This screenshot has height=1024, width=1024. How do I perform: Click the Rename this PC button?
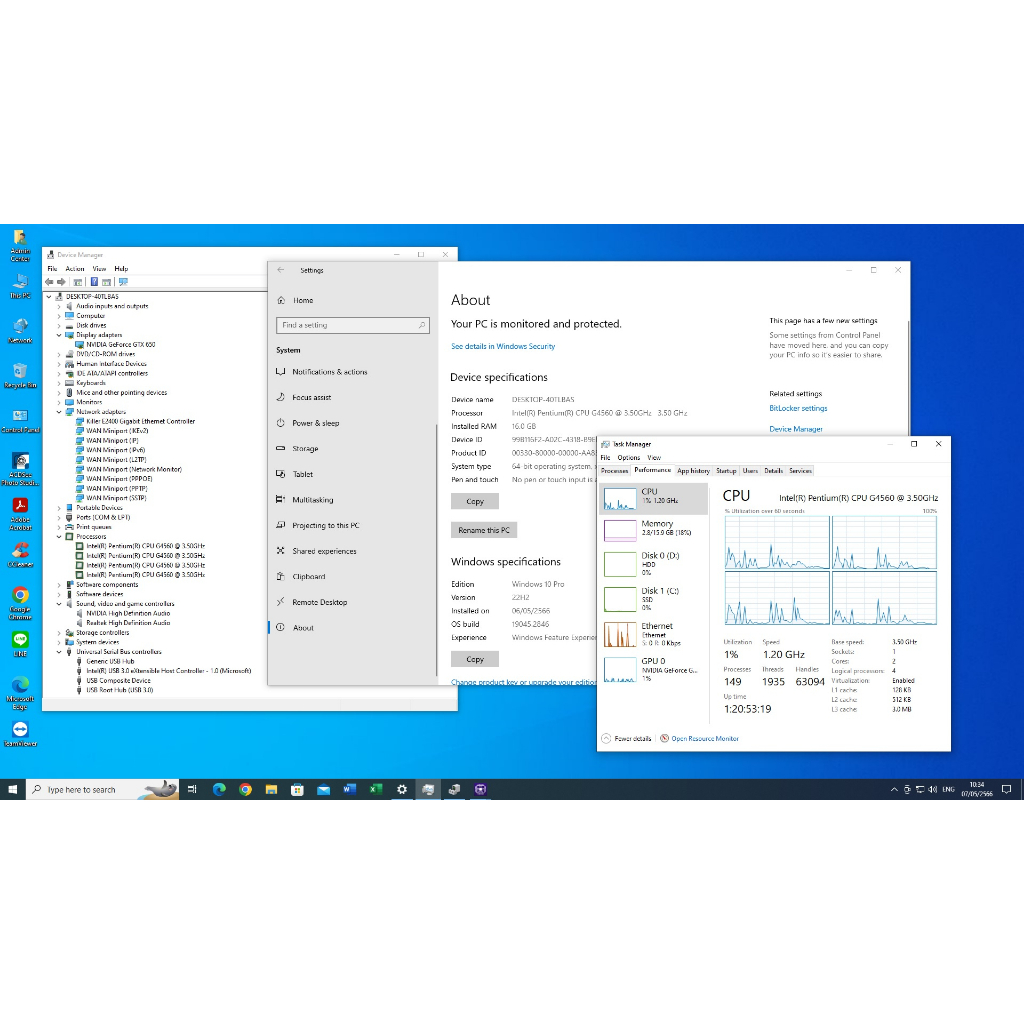pos(484,530)
